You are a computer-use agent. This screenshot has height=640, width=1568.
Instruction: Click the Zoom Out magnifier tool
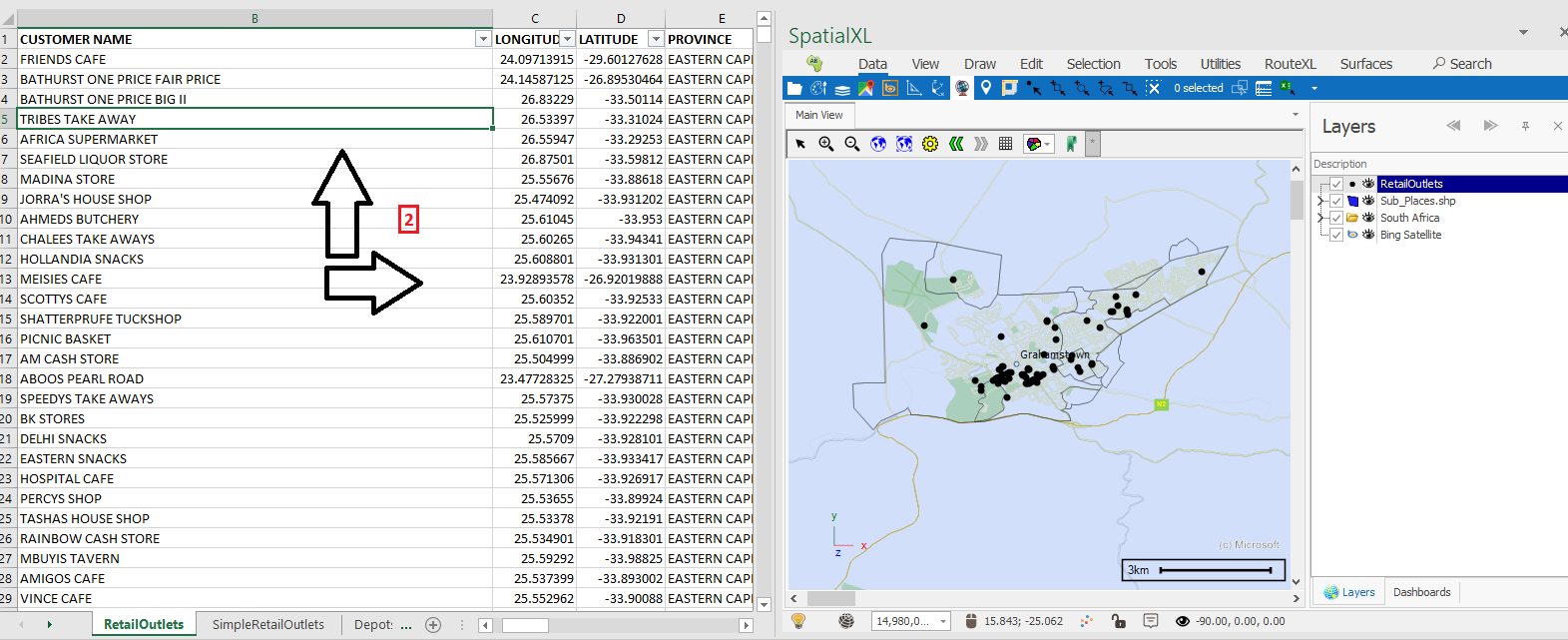tap(852, 144)
